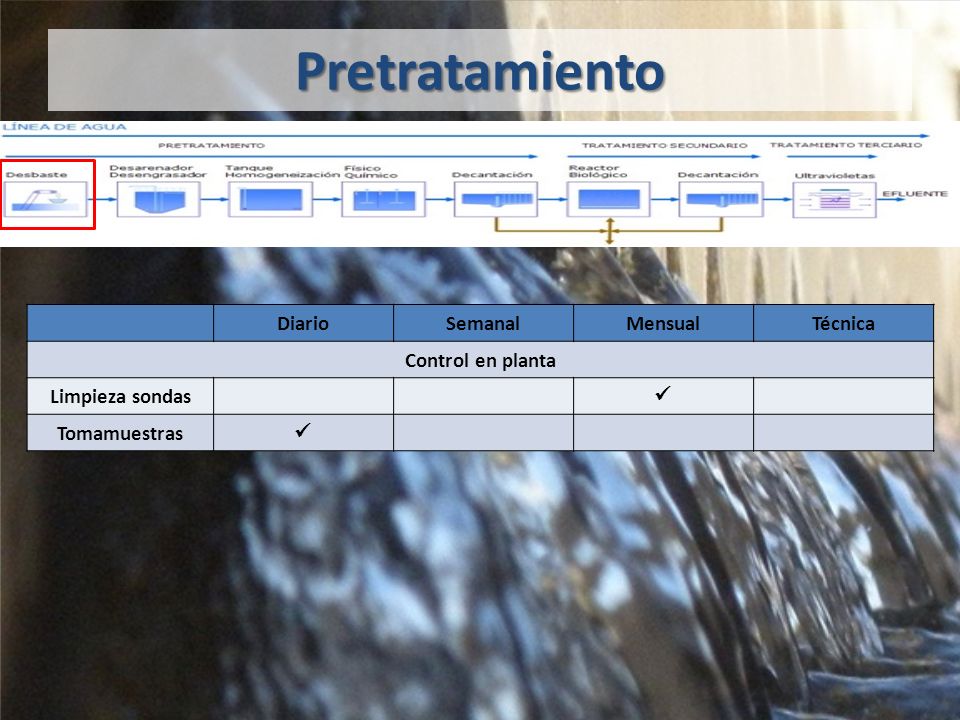Click the Diario checkmark for Tomamuestras
This screenshot has height=720, width=960.
303,430
